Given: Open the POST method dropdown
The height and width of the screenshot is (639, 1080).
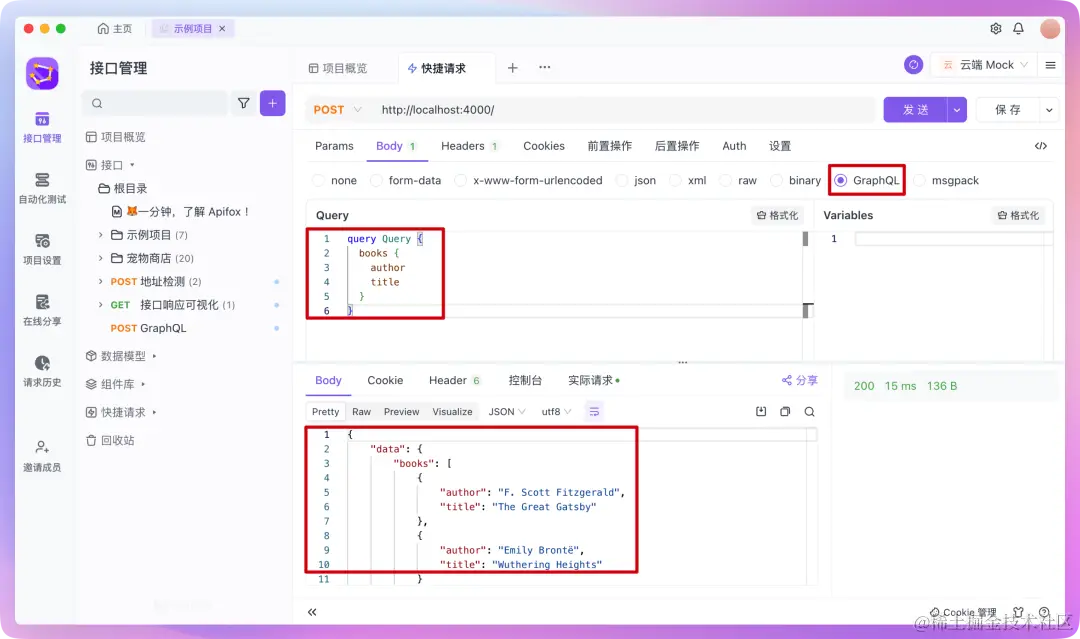Looking at the screenshot, I should coord(338,109).
